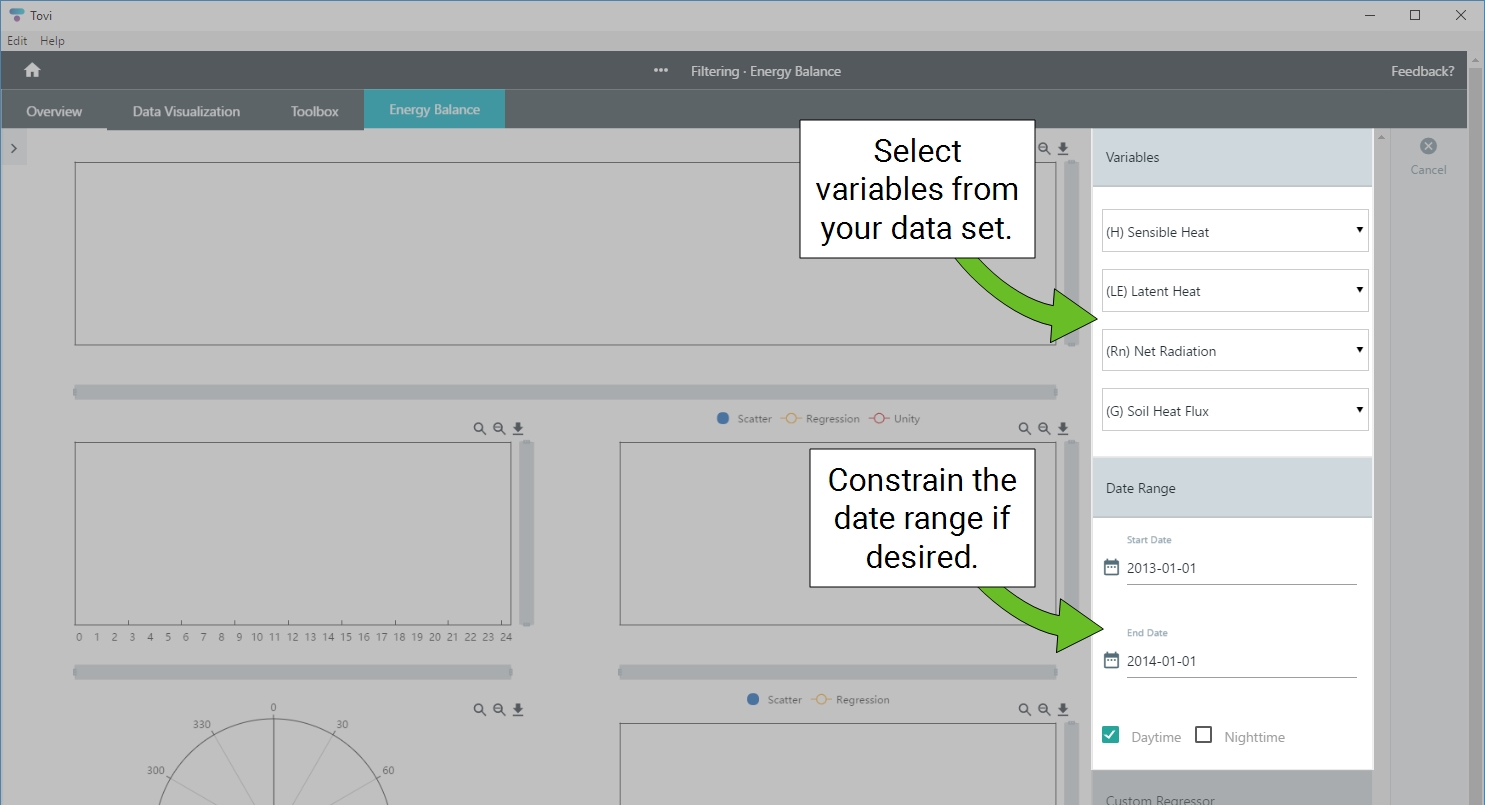1485x805 pixels.
Task: Download the top chart image
Action: (x=1063, y=148)
